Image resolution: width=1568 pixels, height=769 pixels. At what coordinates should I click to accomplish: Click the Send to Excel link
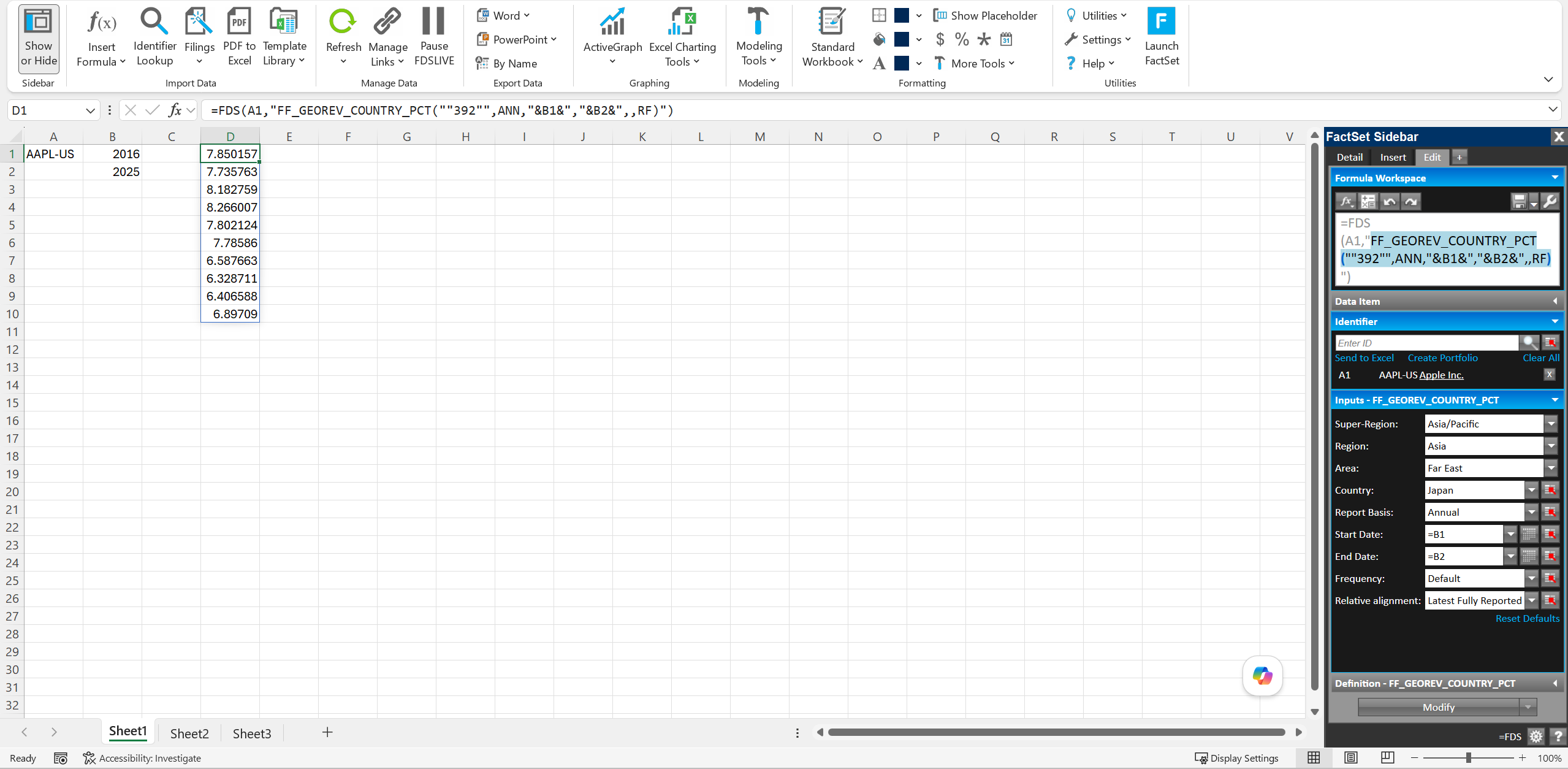pos(1364,358)
